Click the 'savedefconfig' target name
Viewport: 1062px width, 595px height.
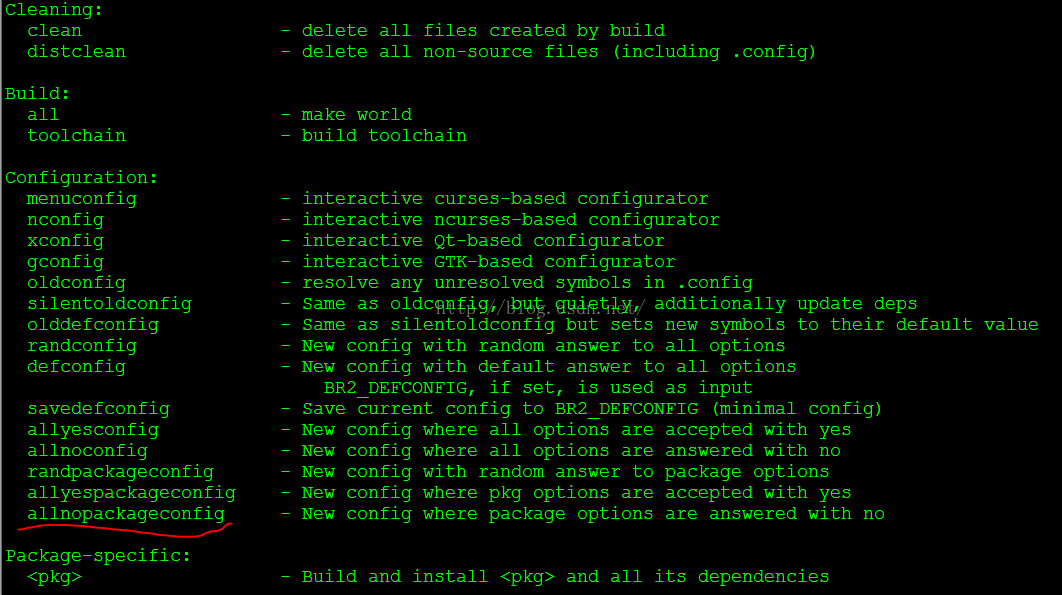pyautogui.click(x=98, y=409)
